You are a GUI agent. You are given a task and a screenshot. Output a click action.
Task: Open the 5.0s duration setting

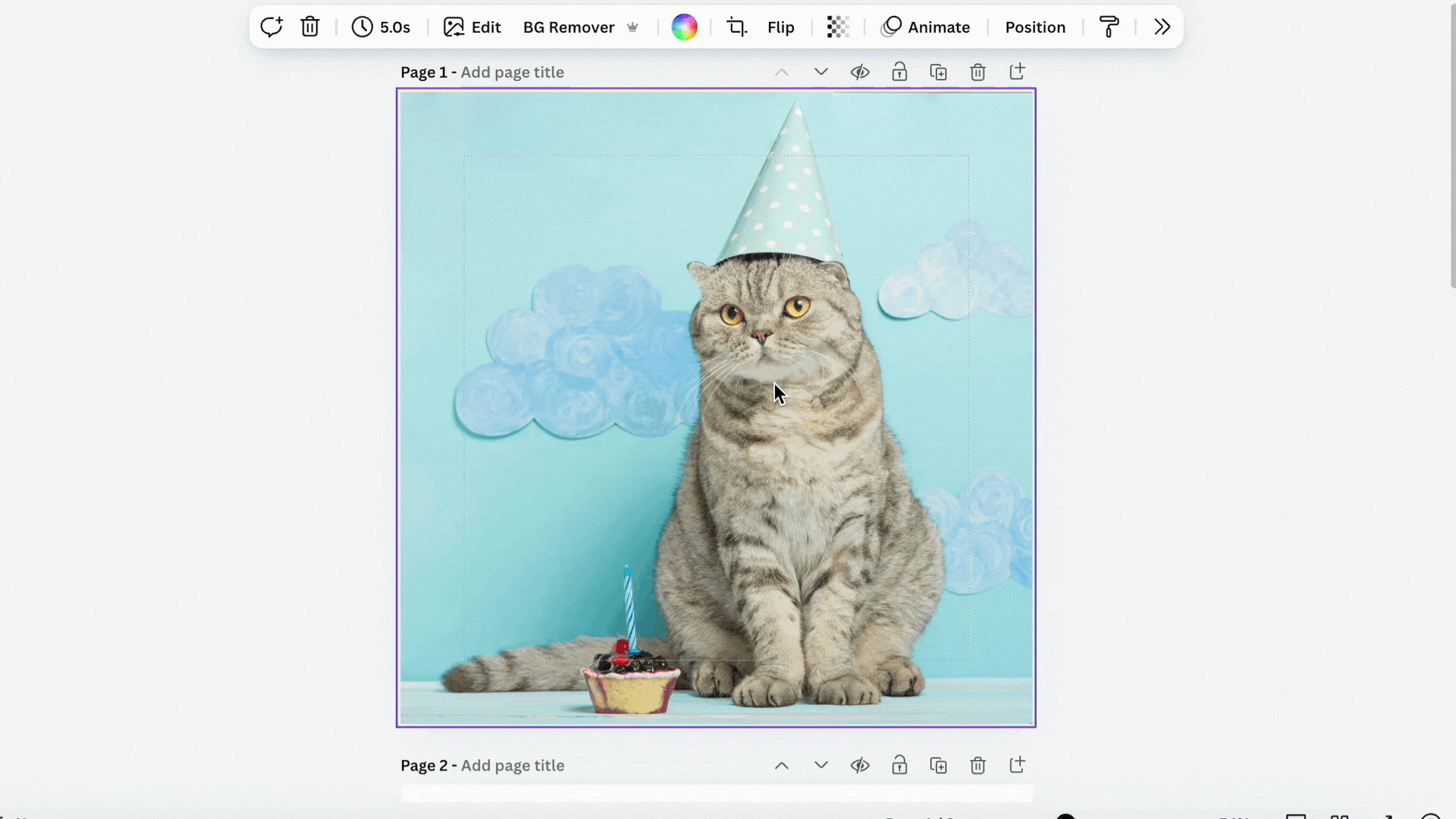(381, 27)
